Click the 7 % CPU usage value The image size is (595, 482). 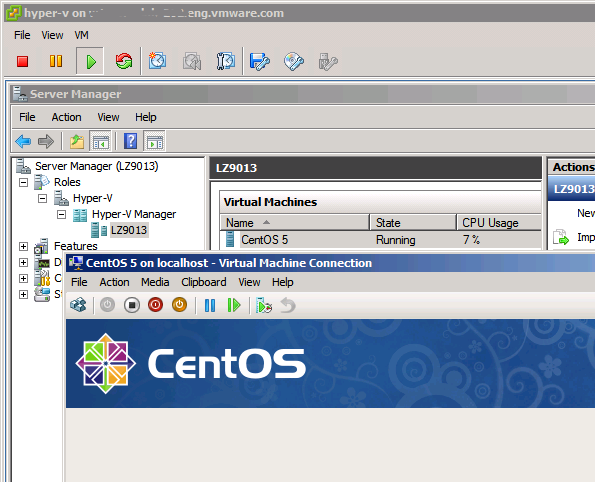point(471,240)
